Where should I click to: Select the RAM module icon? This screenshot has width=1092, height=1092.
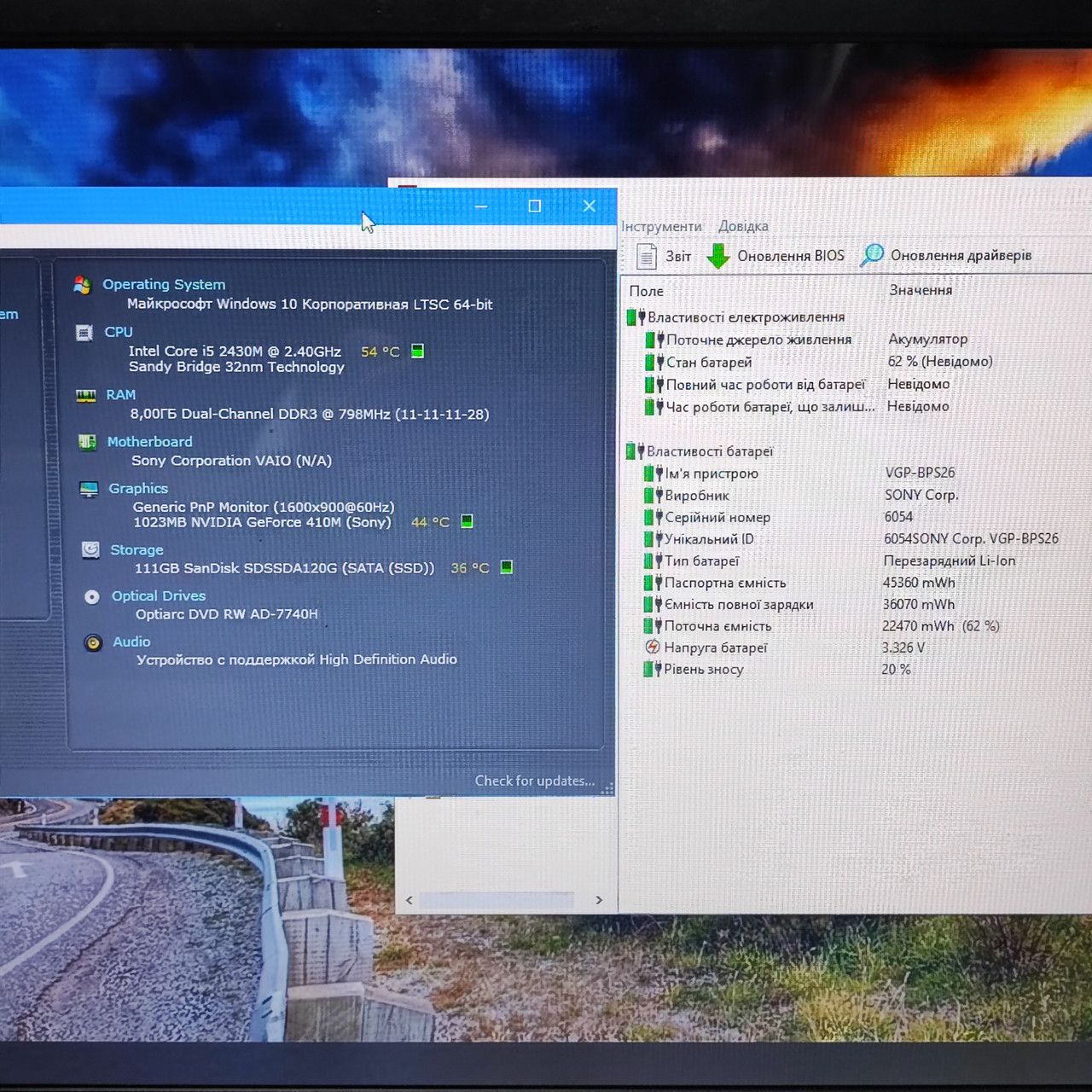click(x=85, y=396)
